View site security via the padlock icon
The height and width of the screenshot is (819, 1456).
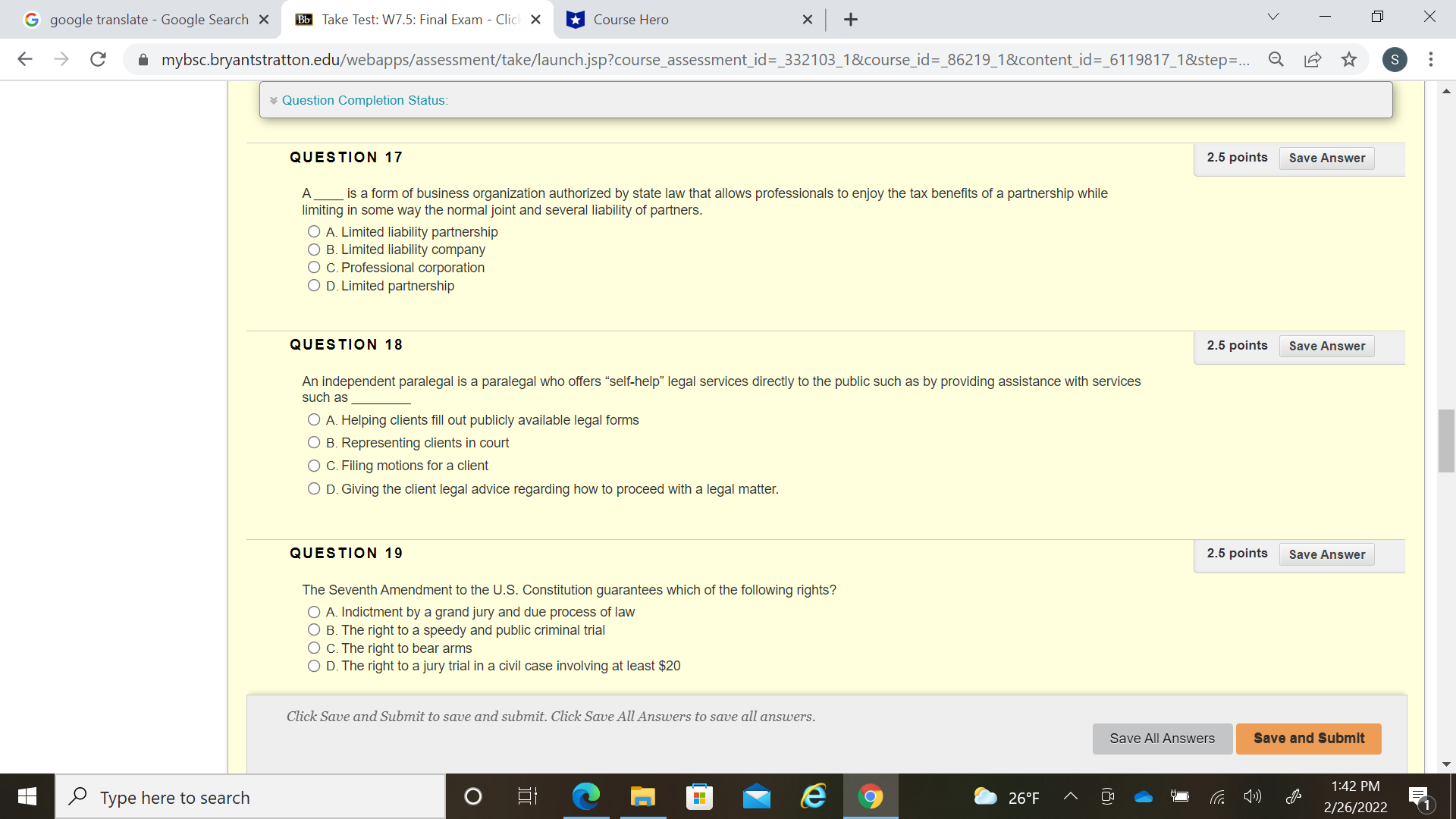pos(143,59)
